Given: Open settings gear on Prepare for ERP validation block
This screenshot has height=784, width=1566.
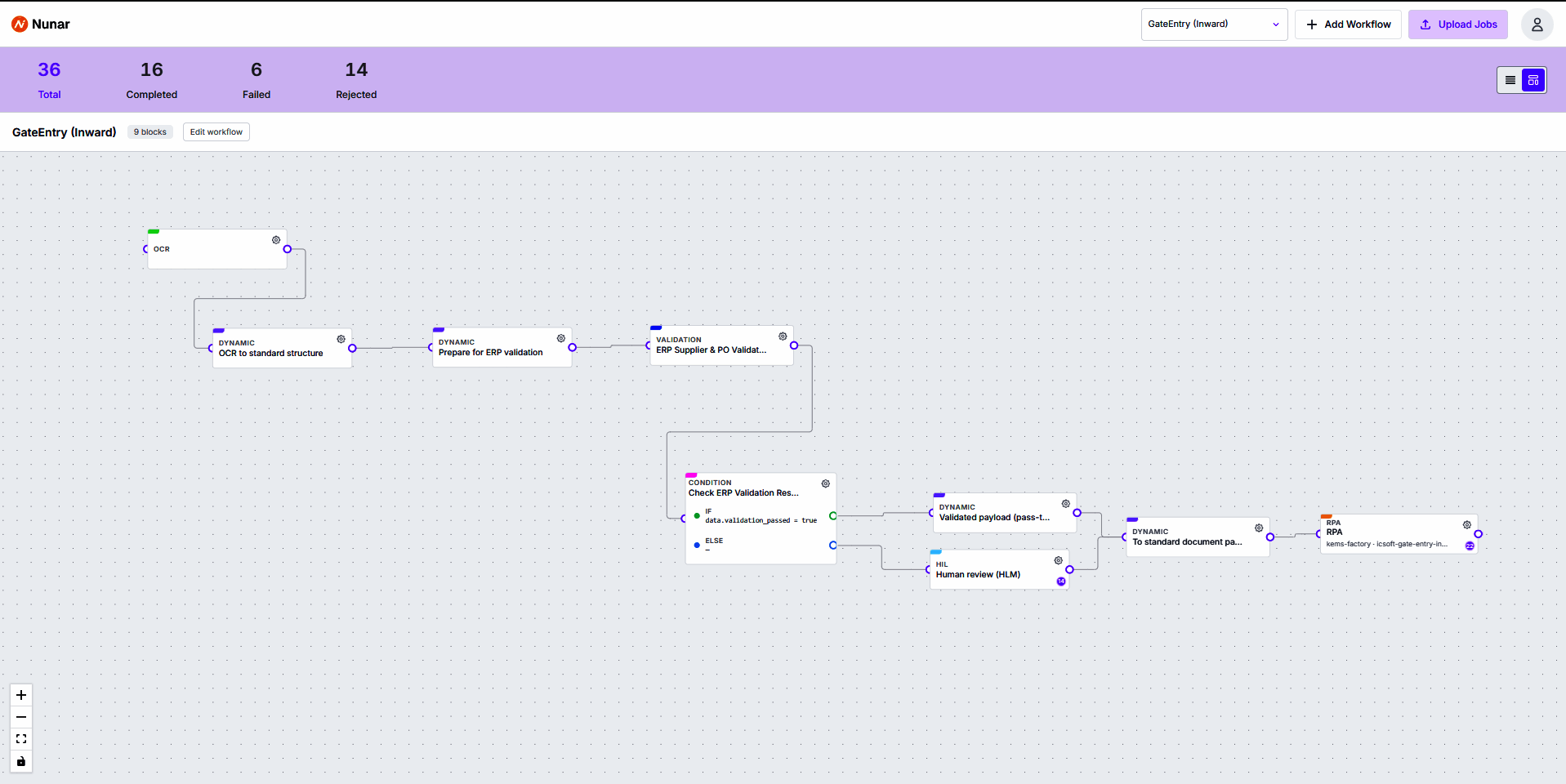Looking at the screenshot, I should pyautogui.click(x=560, y=338).
